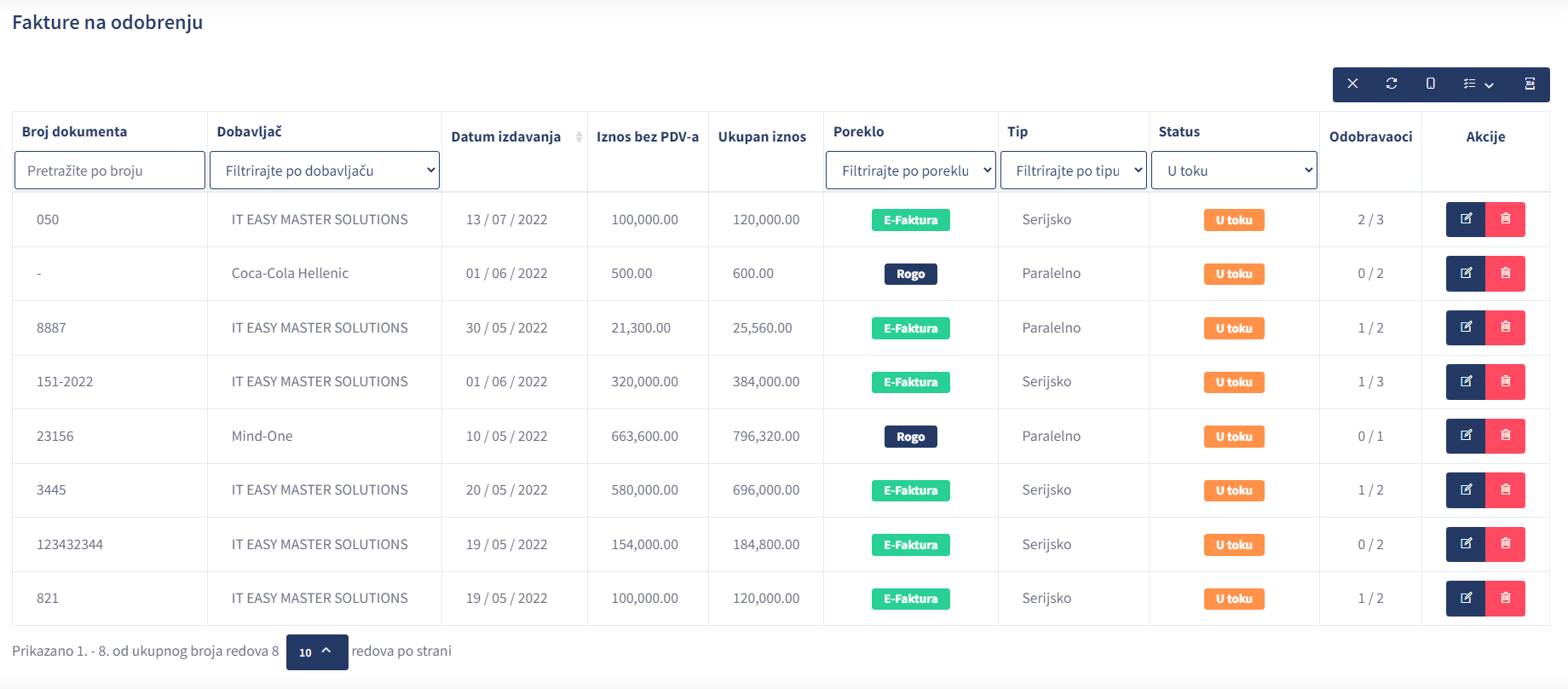Viewport: 1568px width, 689px height.
Task: Edit invoice 123432344
Action: pyautogui.click(x=1466, y=544)
